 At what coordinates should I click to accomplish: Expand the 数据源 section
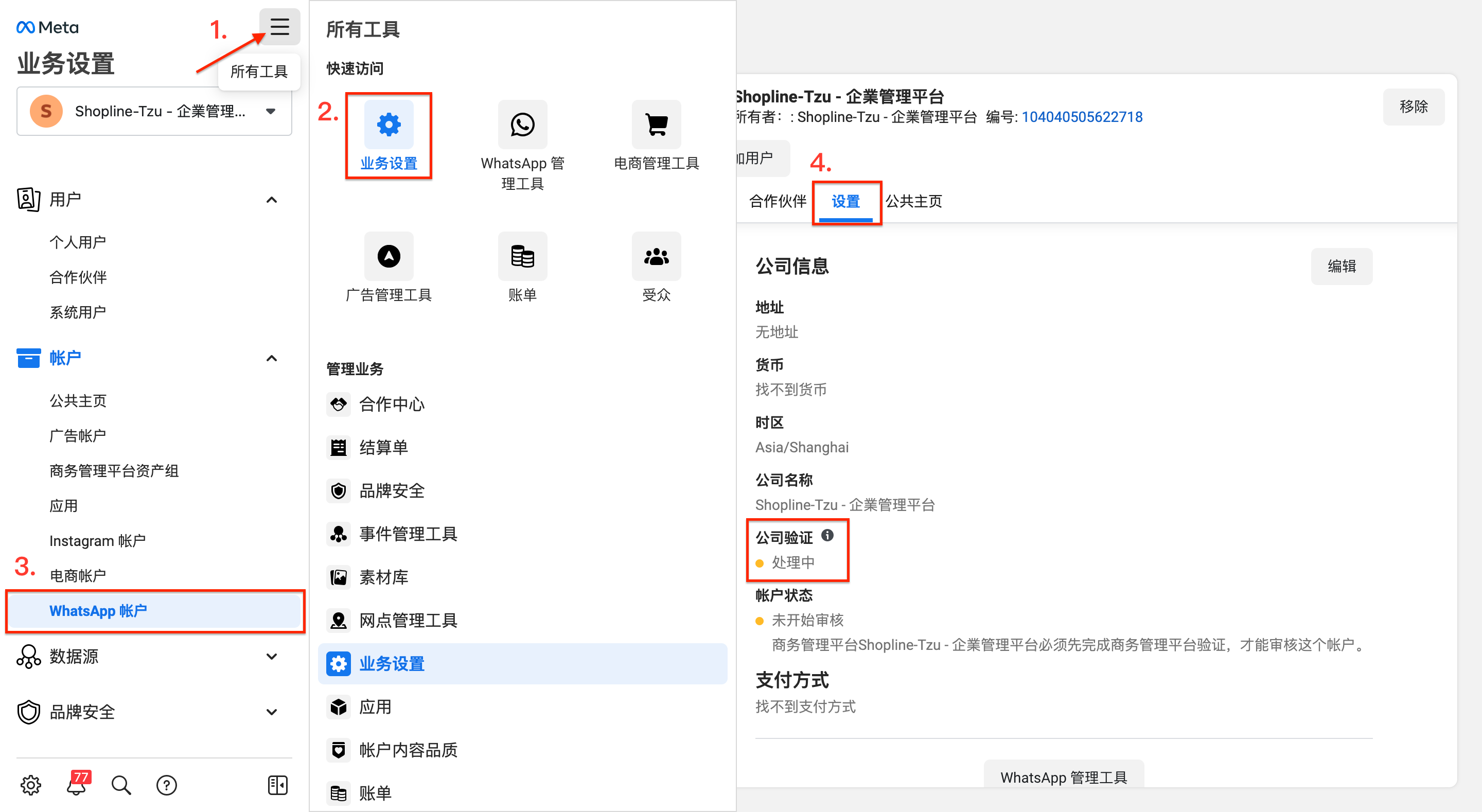coord(272,656)
